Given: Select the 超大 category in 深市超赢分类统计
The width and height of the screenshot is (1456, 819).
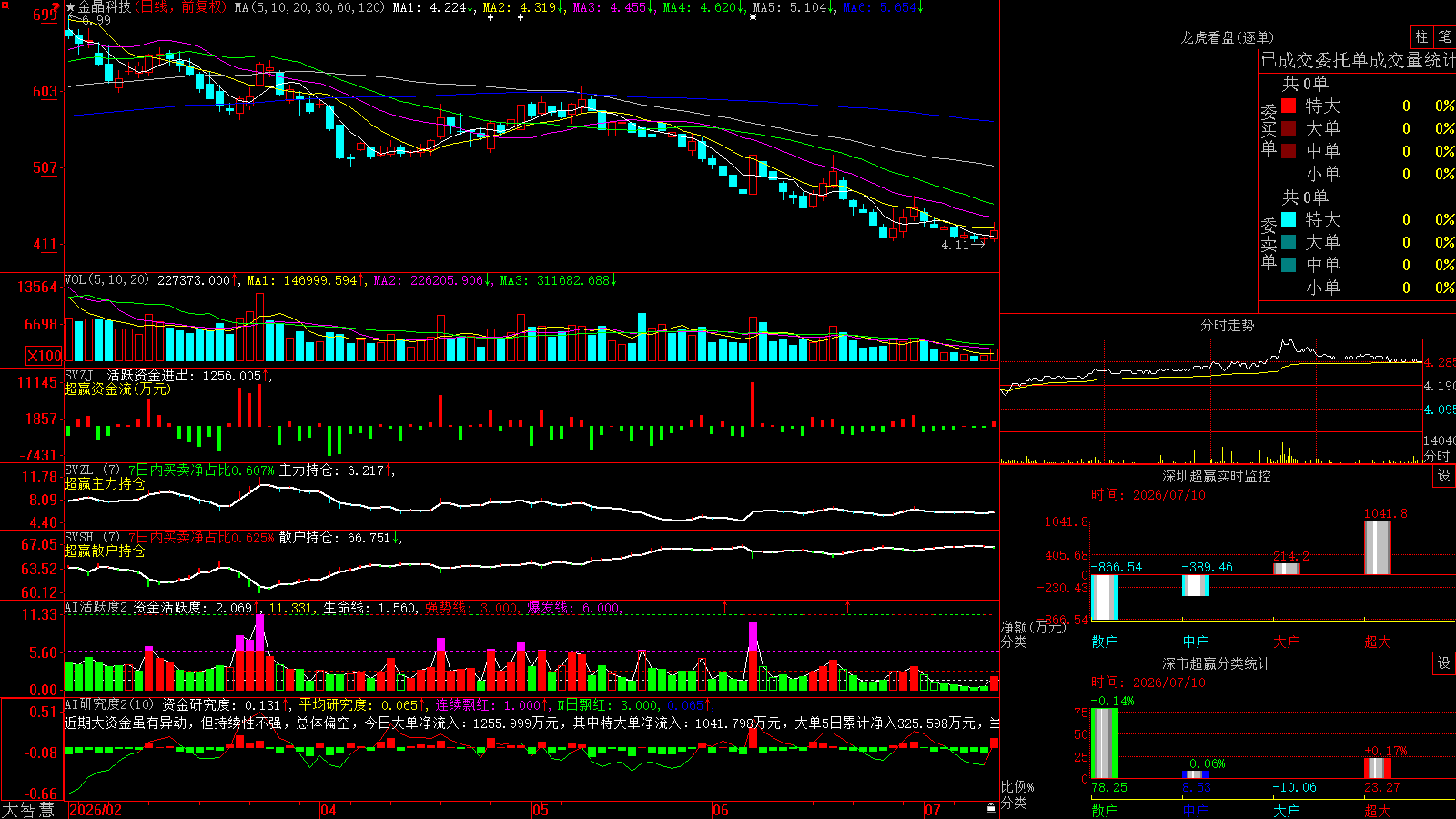Looking at the screenshot, I should [1378, 811].
